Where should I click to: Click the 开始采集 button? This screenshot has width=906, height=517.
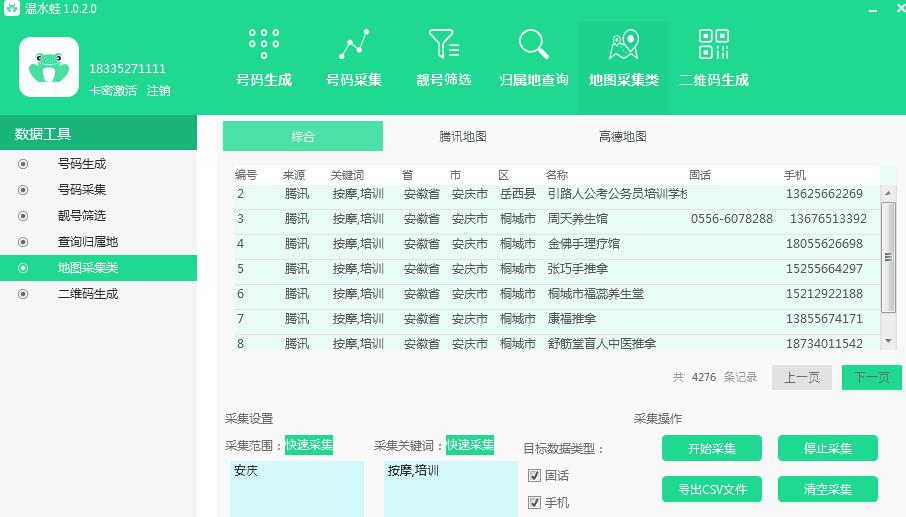coord(712,448)
